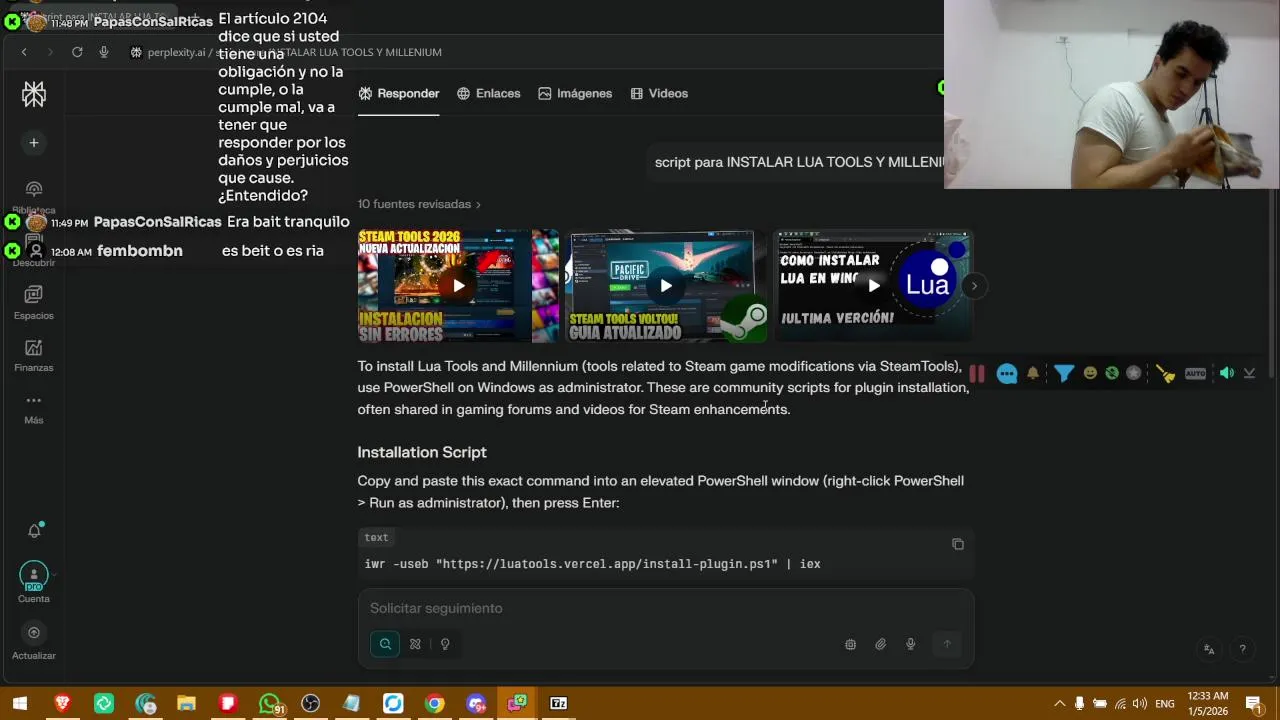Screen dimensions: 1280x720
Task: Open Brave browser in taskbar
Action: pos(62,703)
